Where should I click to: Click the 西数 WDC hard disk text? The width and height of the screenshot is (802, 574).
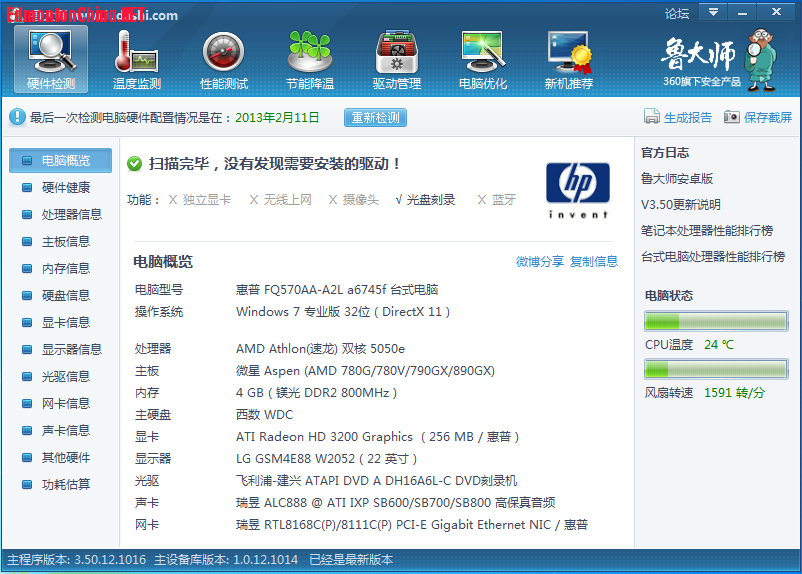coord(264,415)
